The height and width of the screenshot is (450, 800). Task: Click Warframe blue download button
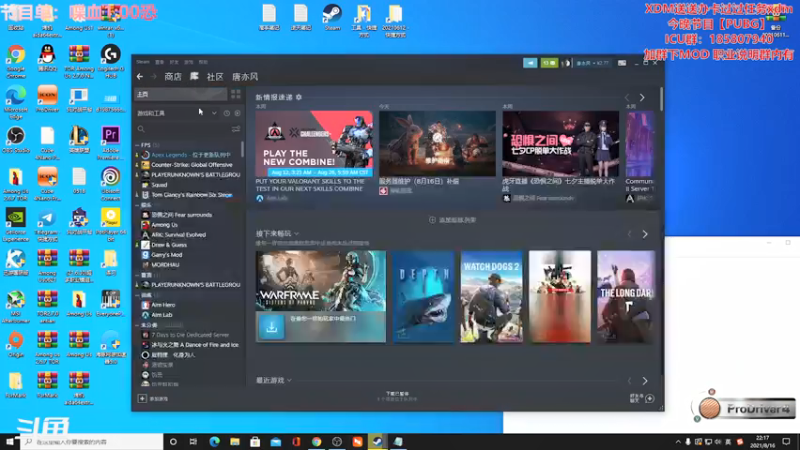click(x=271, y=327)
